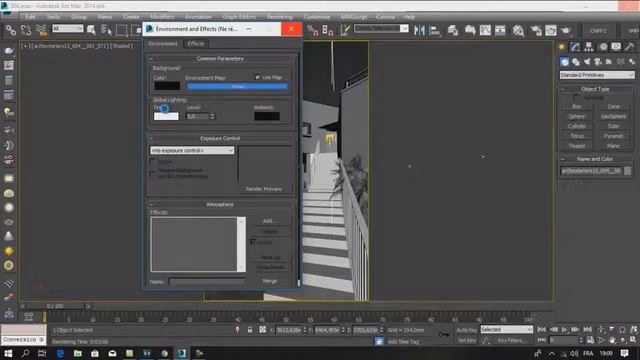Open the Ambient color swatch
The image size is (640, 360).
click(x=267, y=116)
